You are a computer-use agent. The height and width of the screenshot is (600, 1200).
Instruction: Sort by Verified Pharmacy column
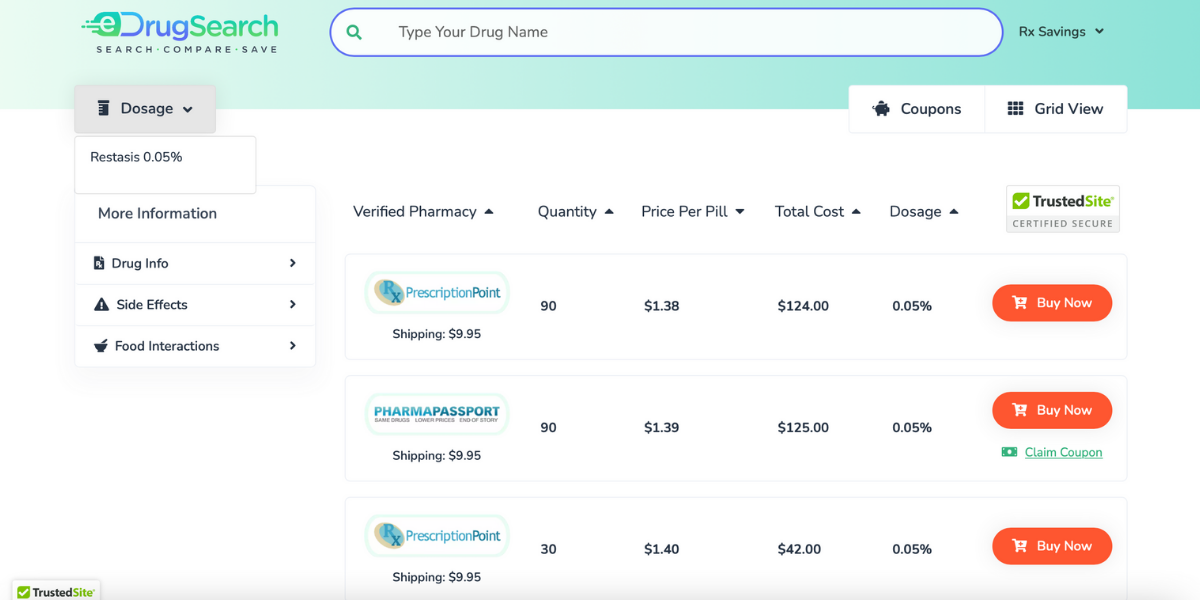[423, 212]
